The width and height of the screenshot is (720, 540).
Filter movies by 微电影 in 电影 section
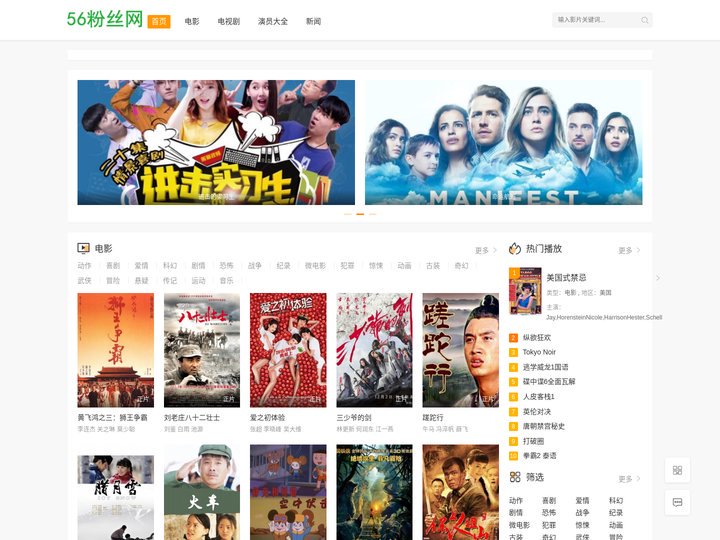pos(315,265)
